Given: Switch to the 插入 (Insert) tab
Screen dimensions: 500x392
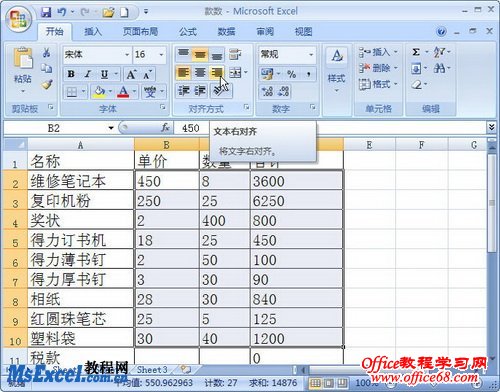Looking at the screenshot, I should pyautogui.click(x=93, y=32).
